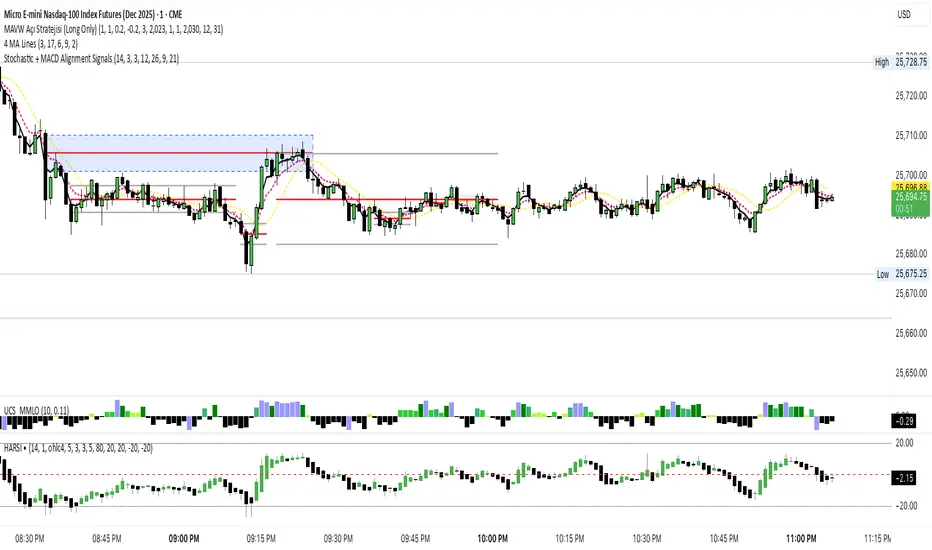This screenshot has width=932, height=550.
Task: Click the yellow 25,696.88 price label
Action: (x=909, y=187)
